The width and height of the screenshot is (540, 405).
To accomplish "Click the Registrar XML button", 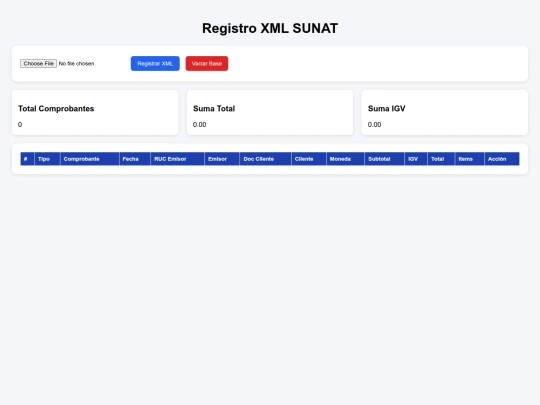I will click(x=155, y=64).
